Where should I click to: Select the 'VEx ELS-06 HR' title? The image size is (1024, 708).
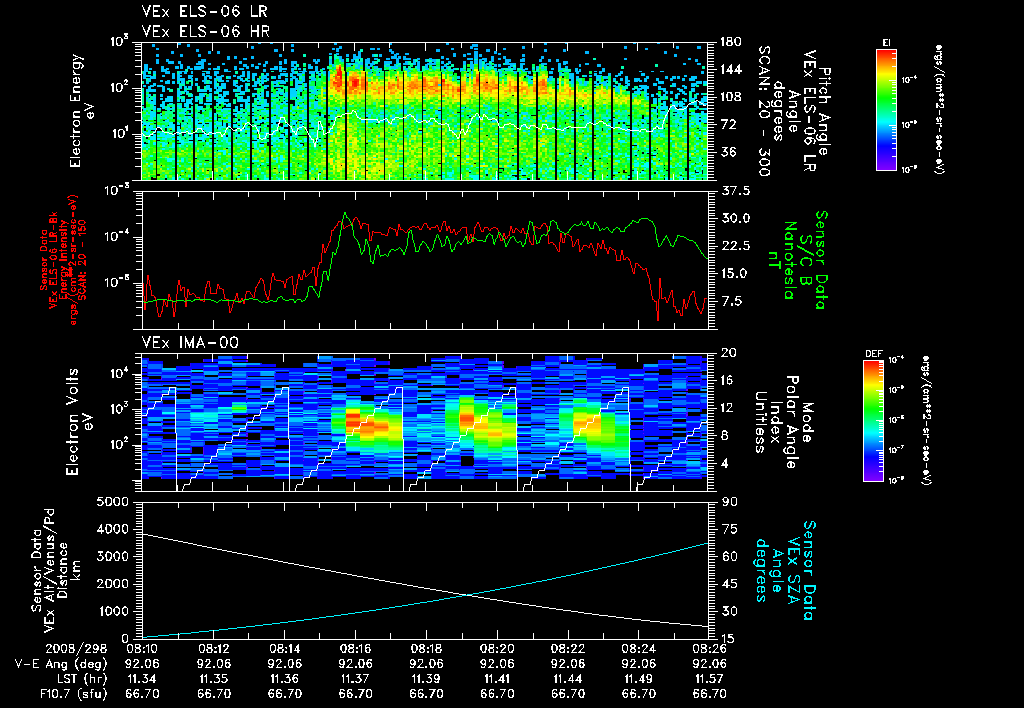pos(205,31)
